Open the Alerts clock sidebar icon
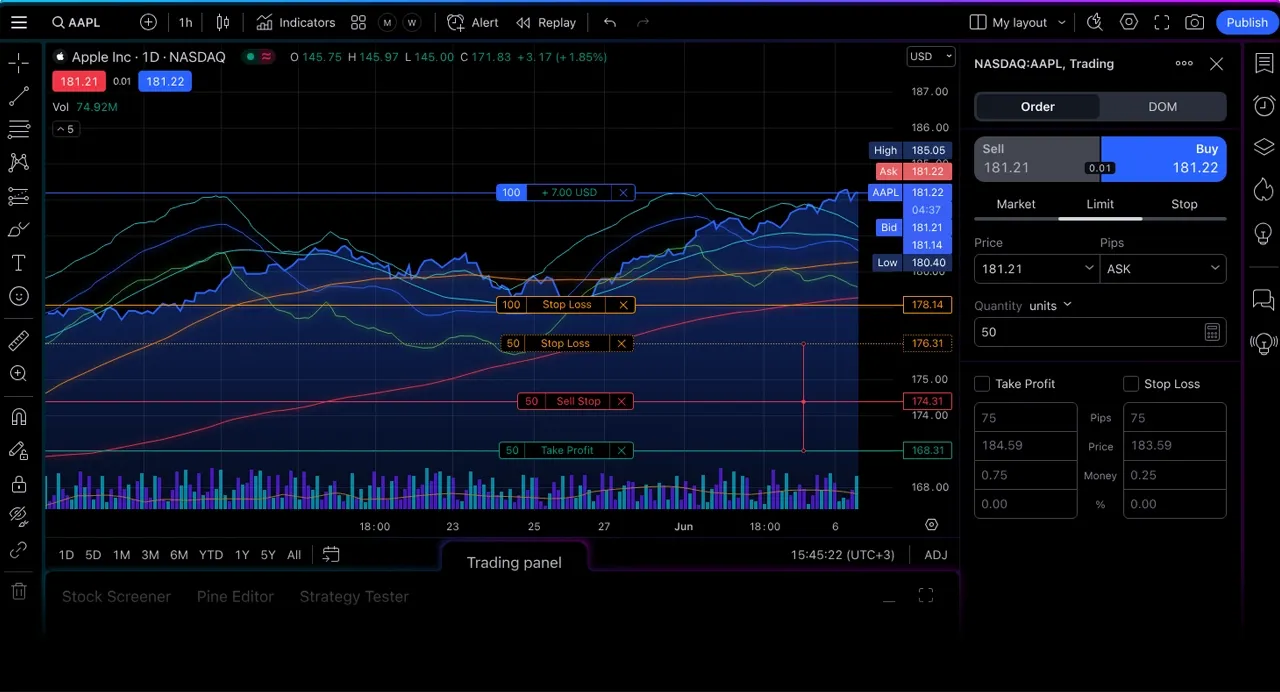The image size is (1280, 692). point(1264,105)
